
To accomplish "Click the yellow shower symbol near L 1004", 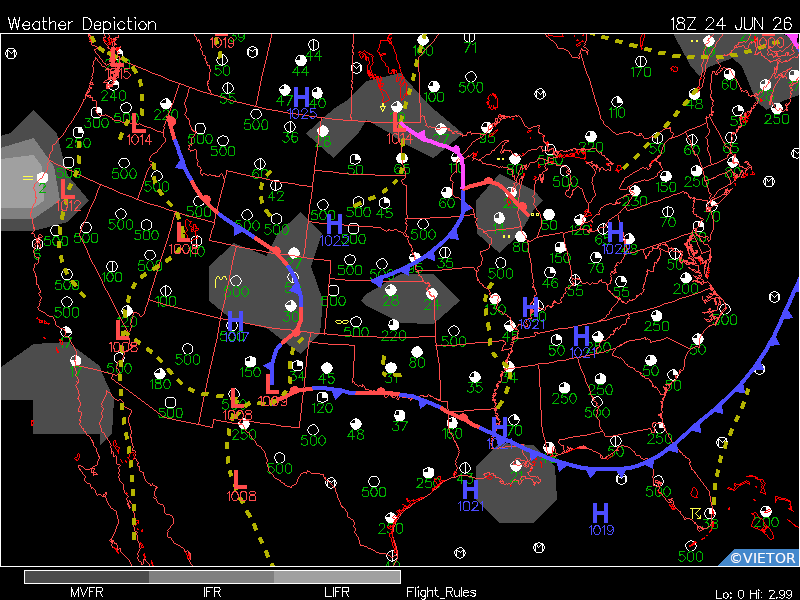I will (383, 107).
